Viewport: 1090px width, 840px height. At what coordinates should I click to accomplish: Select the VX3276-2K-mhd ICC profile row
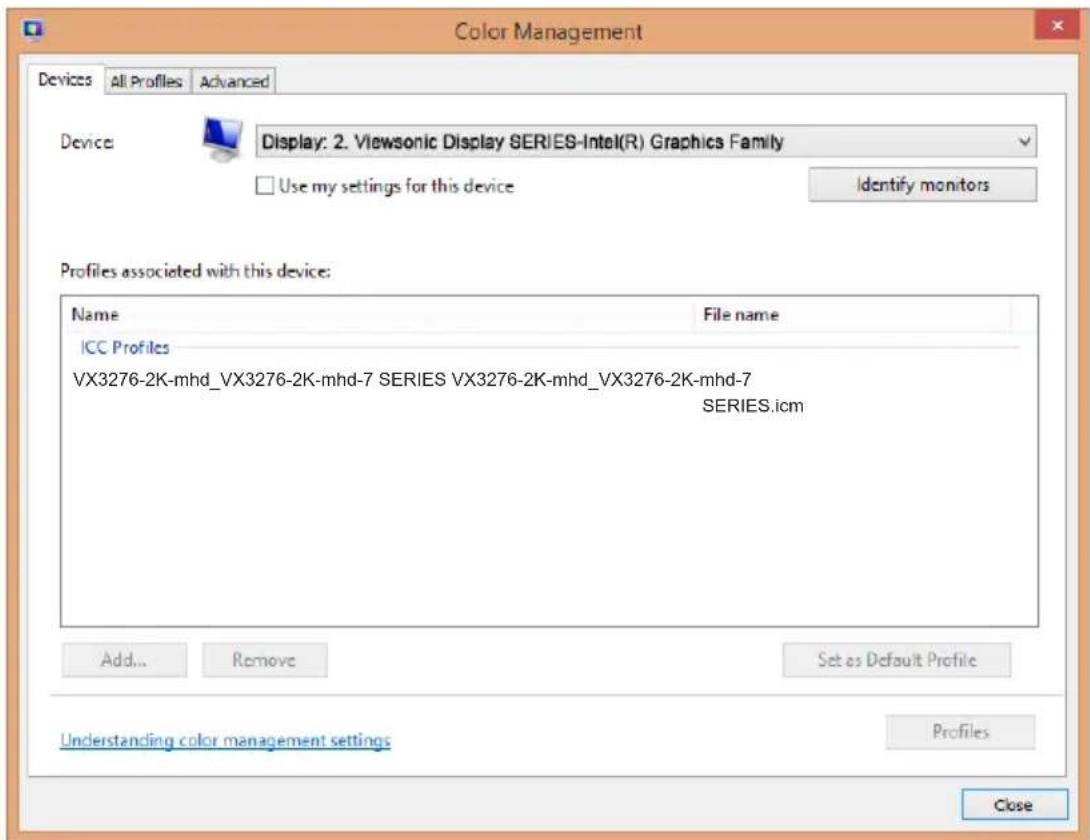[x=438, y=392]
